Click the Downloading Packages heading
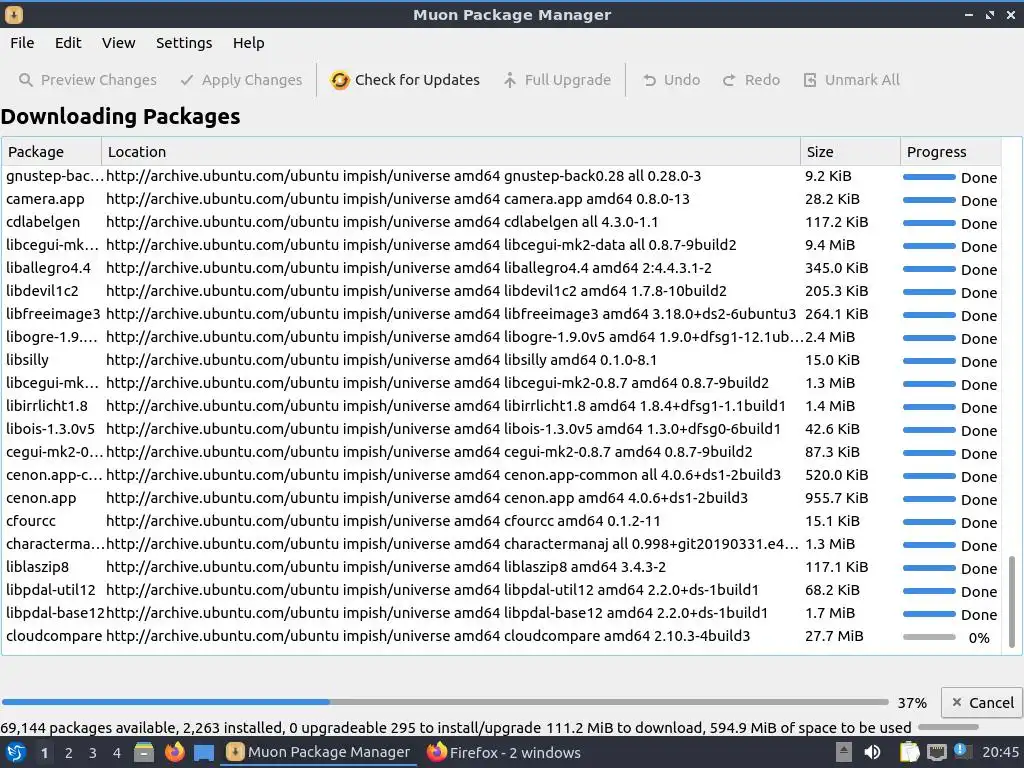1024x768 pixels. click(x=120, y=116)
